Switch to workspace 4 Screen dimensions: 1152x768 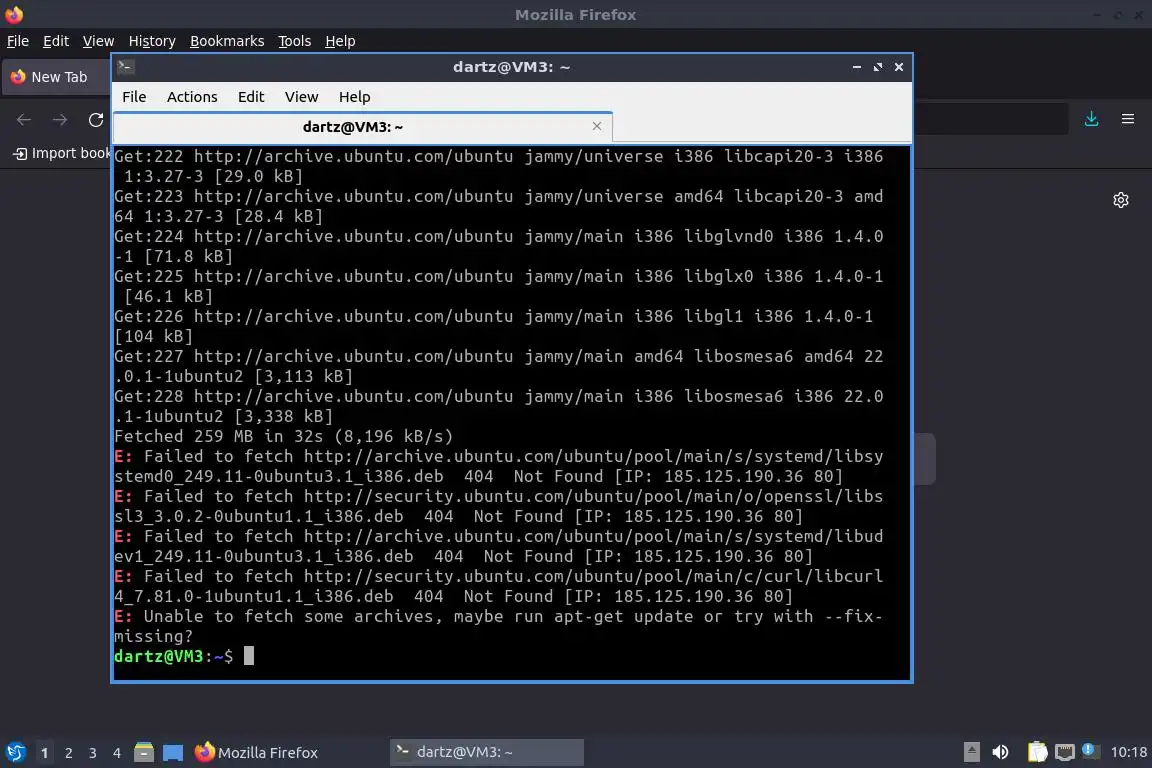coord(117,753)
